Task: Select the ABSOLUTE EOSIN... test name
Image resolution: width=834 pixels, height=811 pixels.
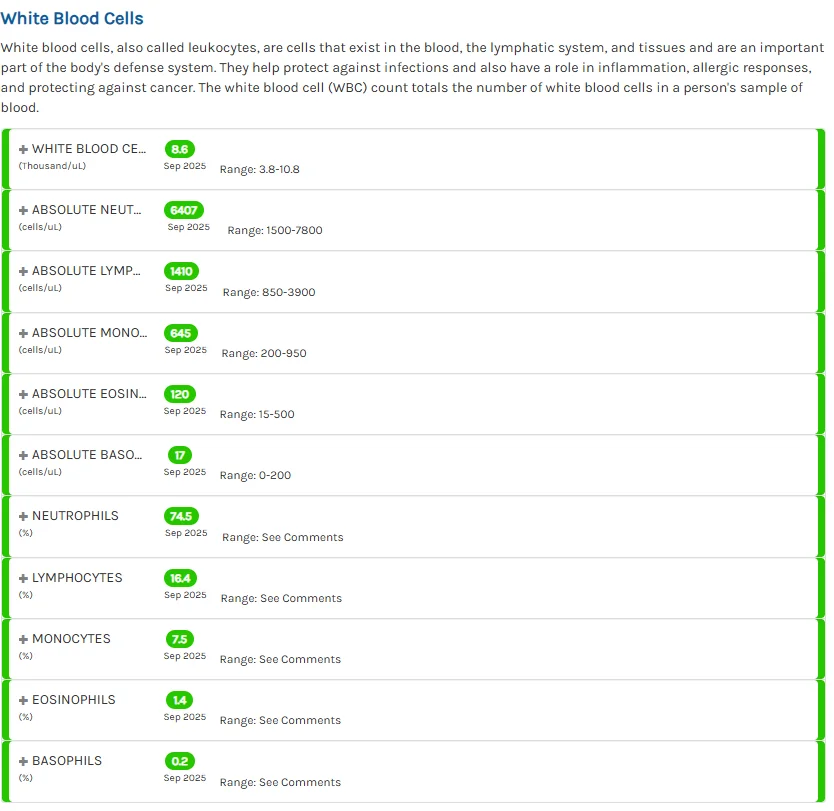Action: point(89,394)
